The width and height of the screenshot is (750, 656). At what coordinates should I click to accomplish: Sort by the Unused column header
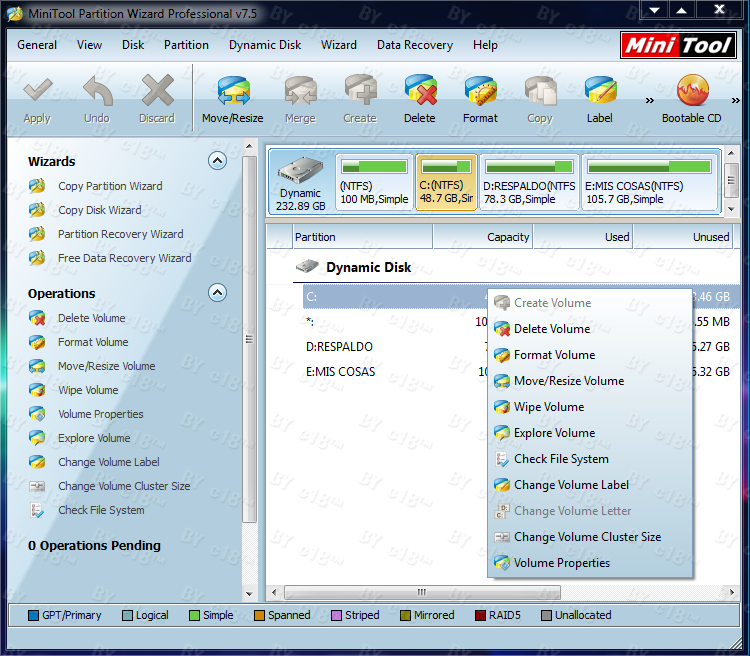(683, 237)
